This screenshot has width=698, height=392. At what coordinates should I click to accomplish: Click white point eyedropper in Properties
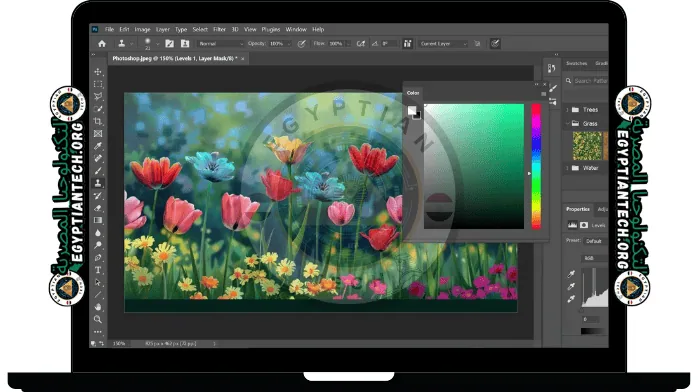(x=571, y=299)
